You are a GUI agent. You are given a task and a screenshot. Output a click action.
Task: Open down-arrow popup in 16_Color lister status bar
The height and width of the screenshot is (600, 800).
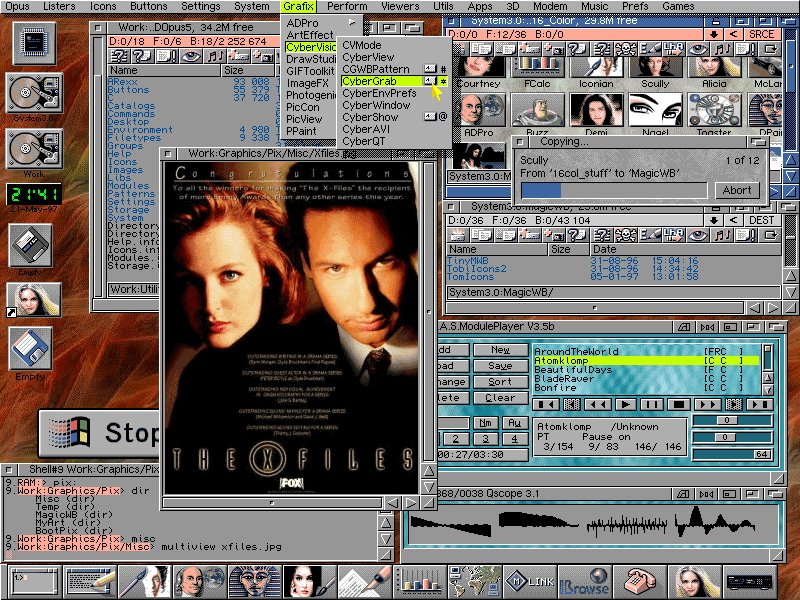coord(714,34)
